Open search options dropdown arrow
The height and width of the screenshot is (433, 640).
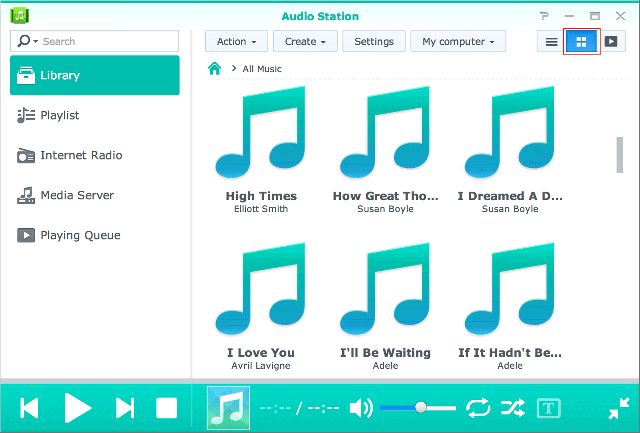click(36, 41)
